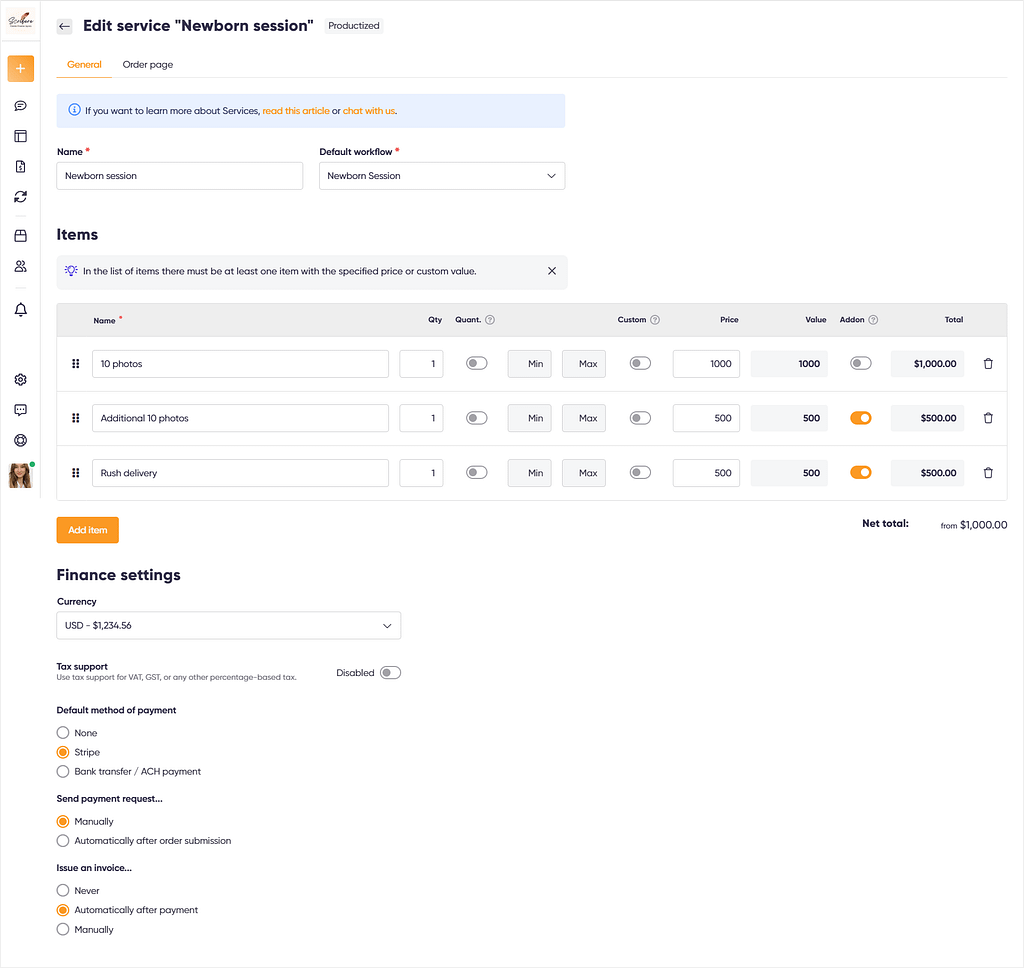Open the services store sidebar icon
The image size is (1024, 968).
20,236
